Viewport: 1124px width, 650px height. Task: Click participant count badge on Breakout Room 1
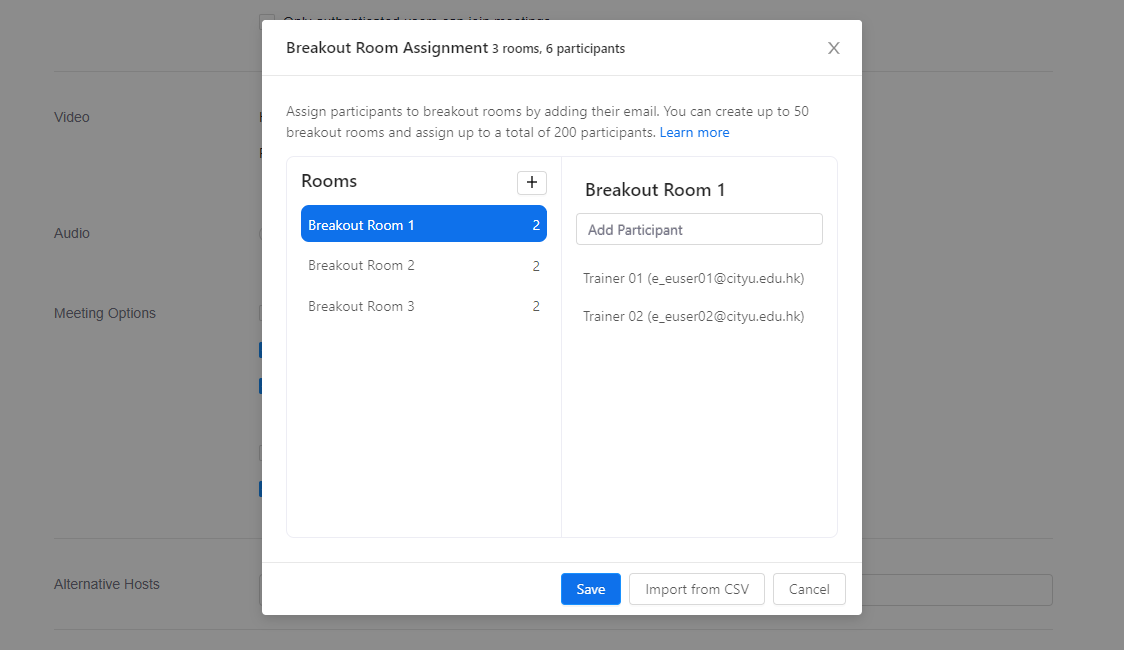pos(536,225)
